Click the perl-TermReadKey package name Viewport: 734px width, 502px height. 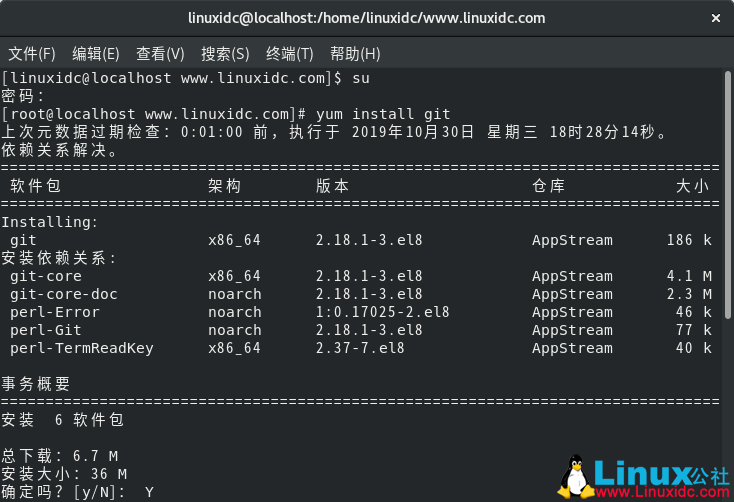click(82, 348)
